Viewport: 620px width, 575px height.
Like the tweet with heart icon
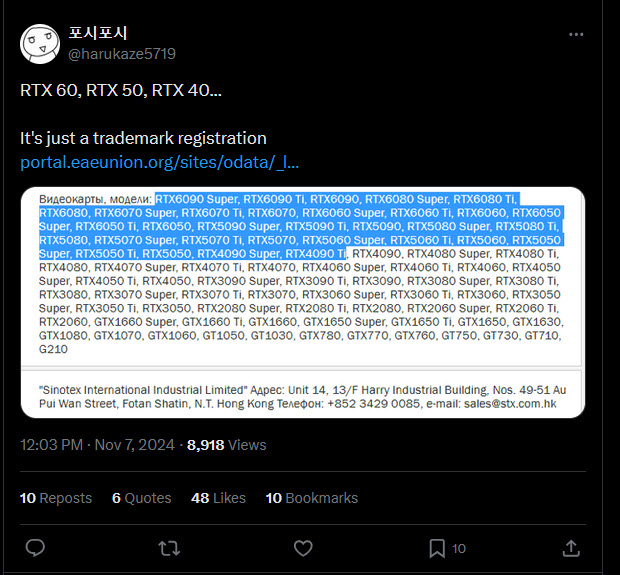pyautogui.click(x=303, y=548)
